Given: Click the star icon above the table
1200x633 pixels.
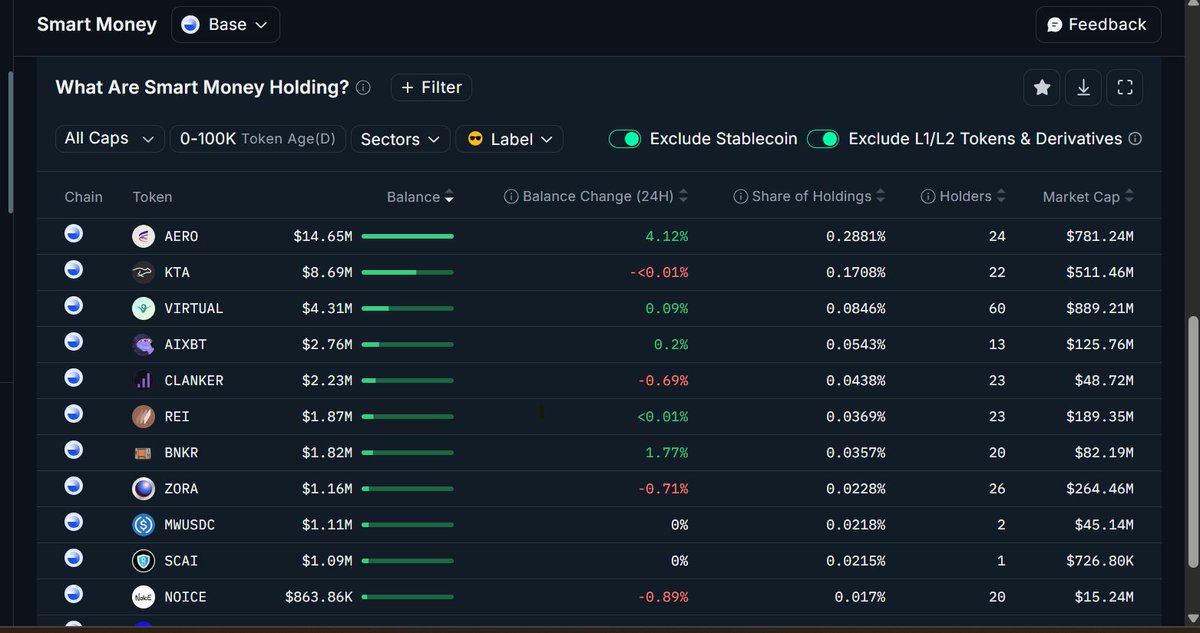Looking at the screenshot, I should [1041, 87].
